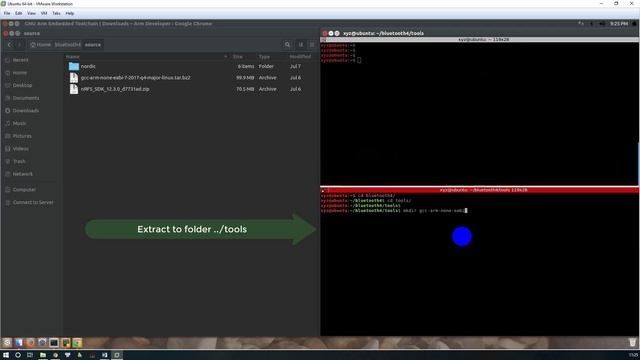Viewport: 640px width, 360px height.
Task: Sort files by the Size column
Action: click(x=238, y=57)
